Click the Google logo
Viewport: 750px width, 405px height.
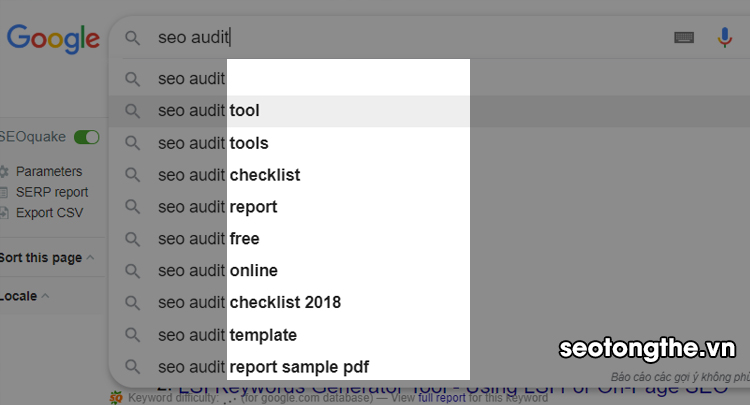pyautogui.click(x=52, y=39)
